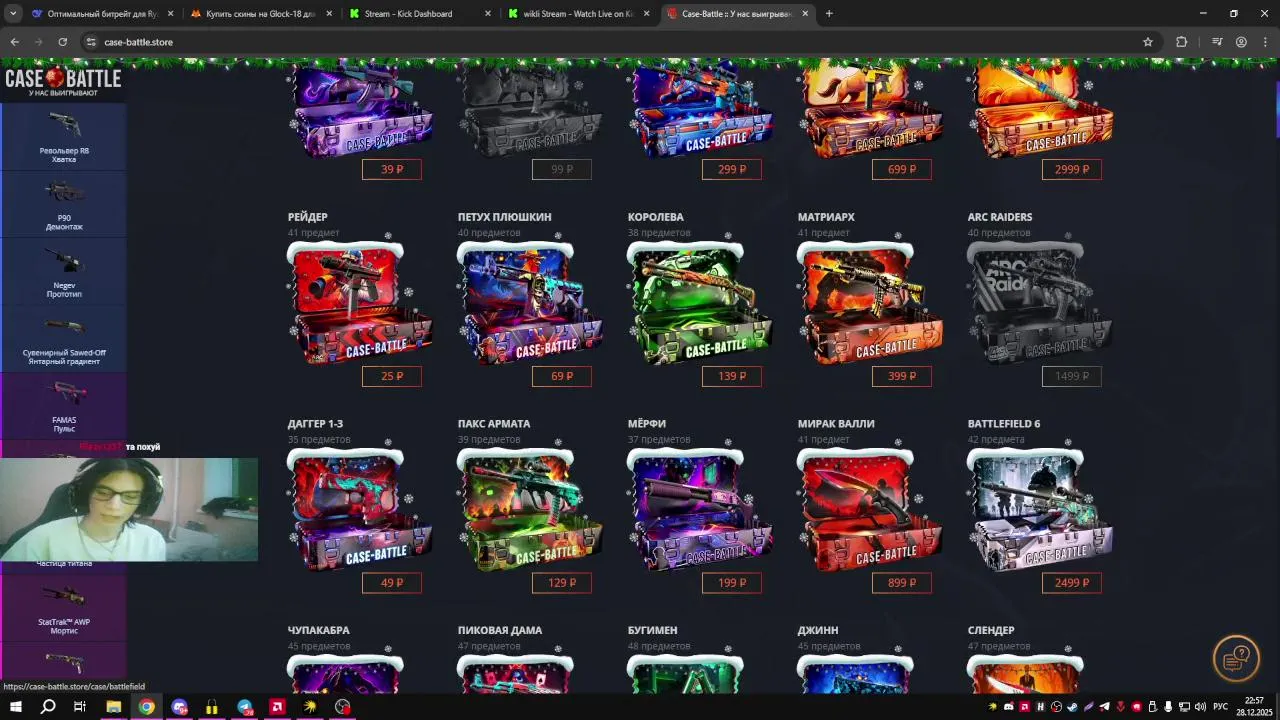Click the 49 ₽ price button
This screenshot has height=720, width=1280.
point(392,583)
